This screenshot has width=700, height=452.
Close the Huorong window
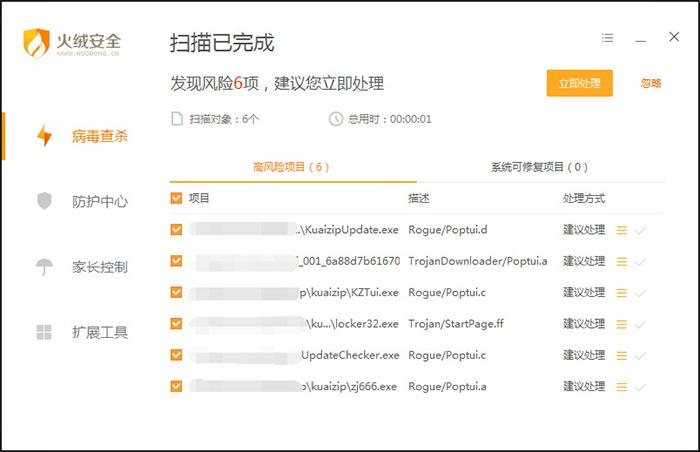tap(674, 37)
